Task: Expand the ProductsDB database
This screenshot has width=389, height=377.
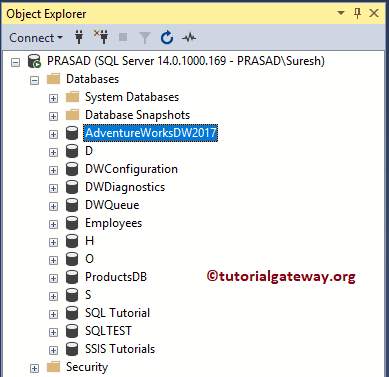Action: click(53, 278)
